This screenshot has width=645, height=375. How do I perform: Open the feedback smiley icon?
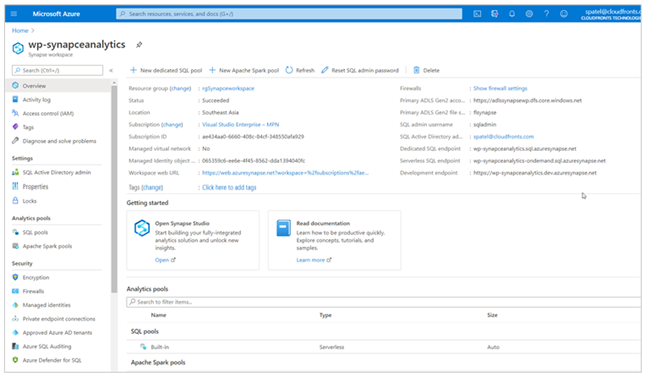click(564, 14)
